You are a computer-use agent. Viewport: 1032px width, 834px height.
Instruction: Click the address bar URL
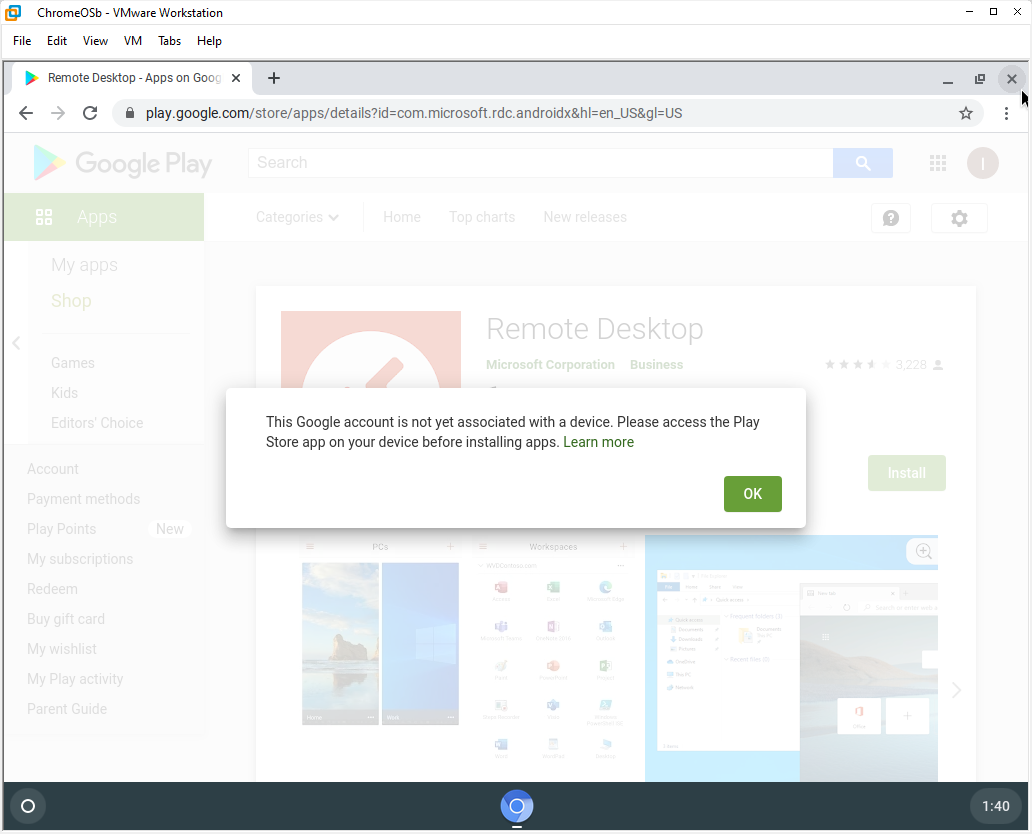point(414,113)
